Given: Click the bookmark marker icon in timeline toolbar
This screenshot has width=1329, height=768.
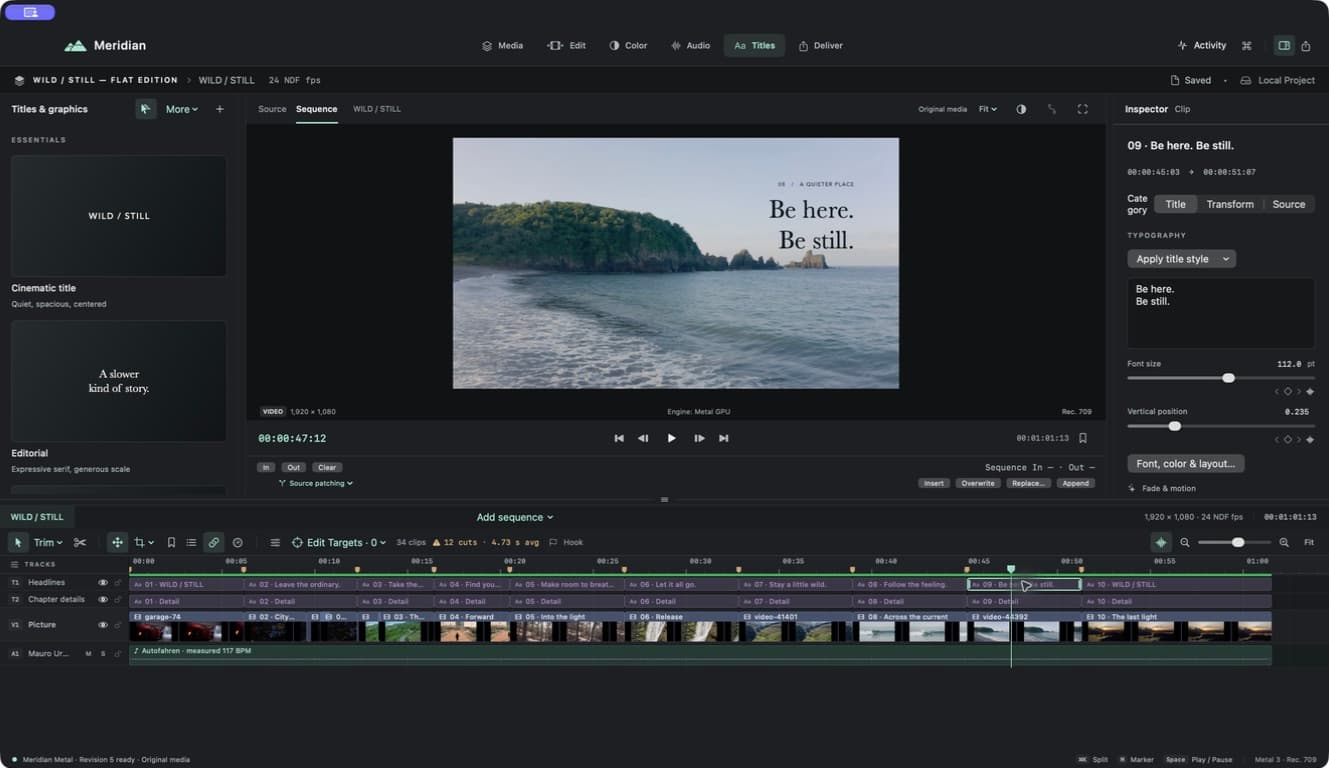Looking at the screenshot, I should pos(171,542).
